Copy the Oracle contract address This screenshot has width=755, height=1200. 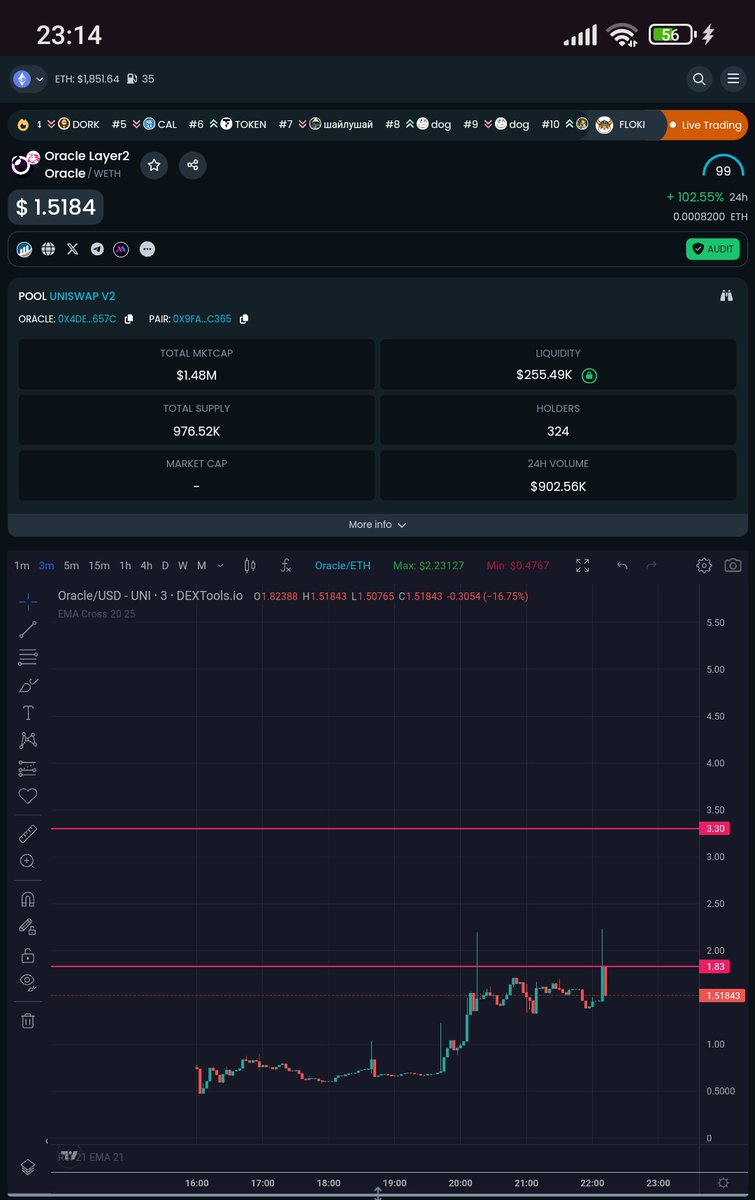(129, 319)
